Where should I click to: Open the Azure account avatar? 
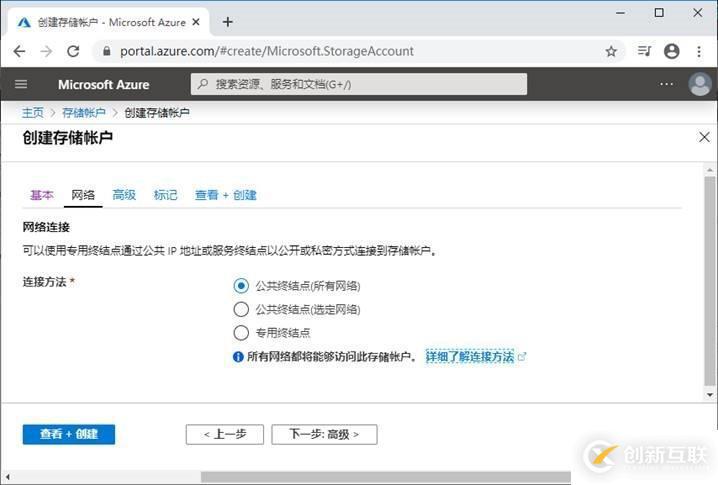pyautogui.click(x=700, y=84)
